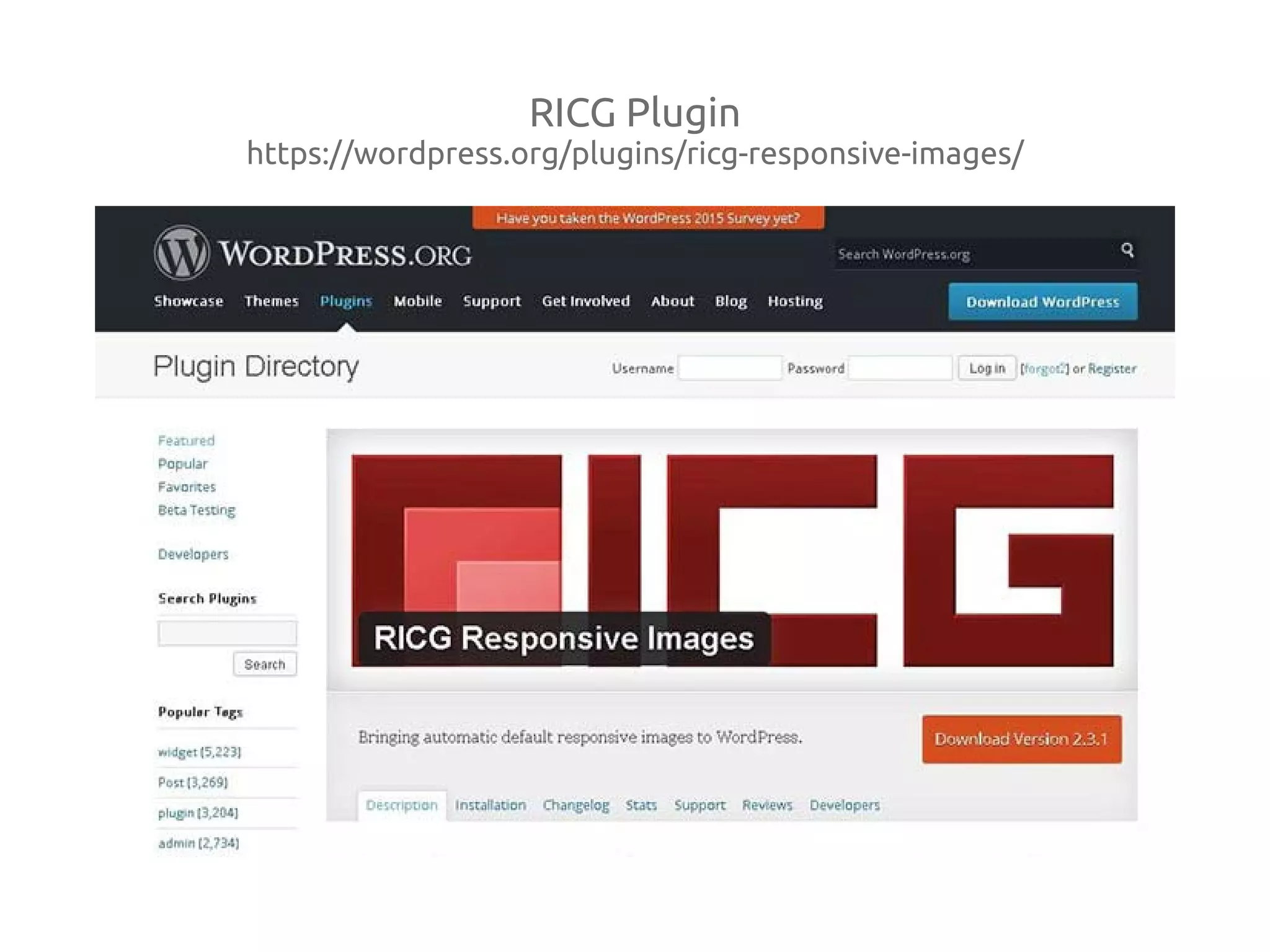Open the Hosting menu item
1270x952 pixels.
795,301
